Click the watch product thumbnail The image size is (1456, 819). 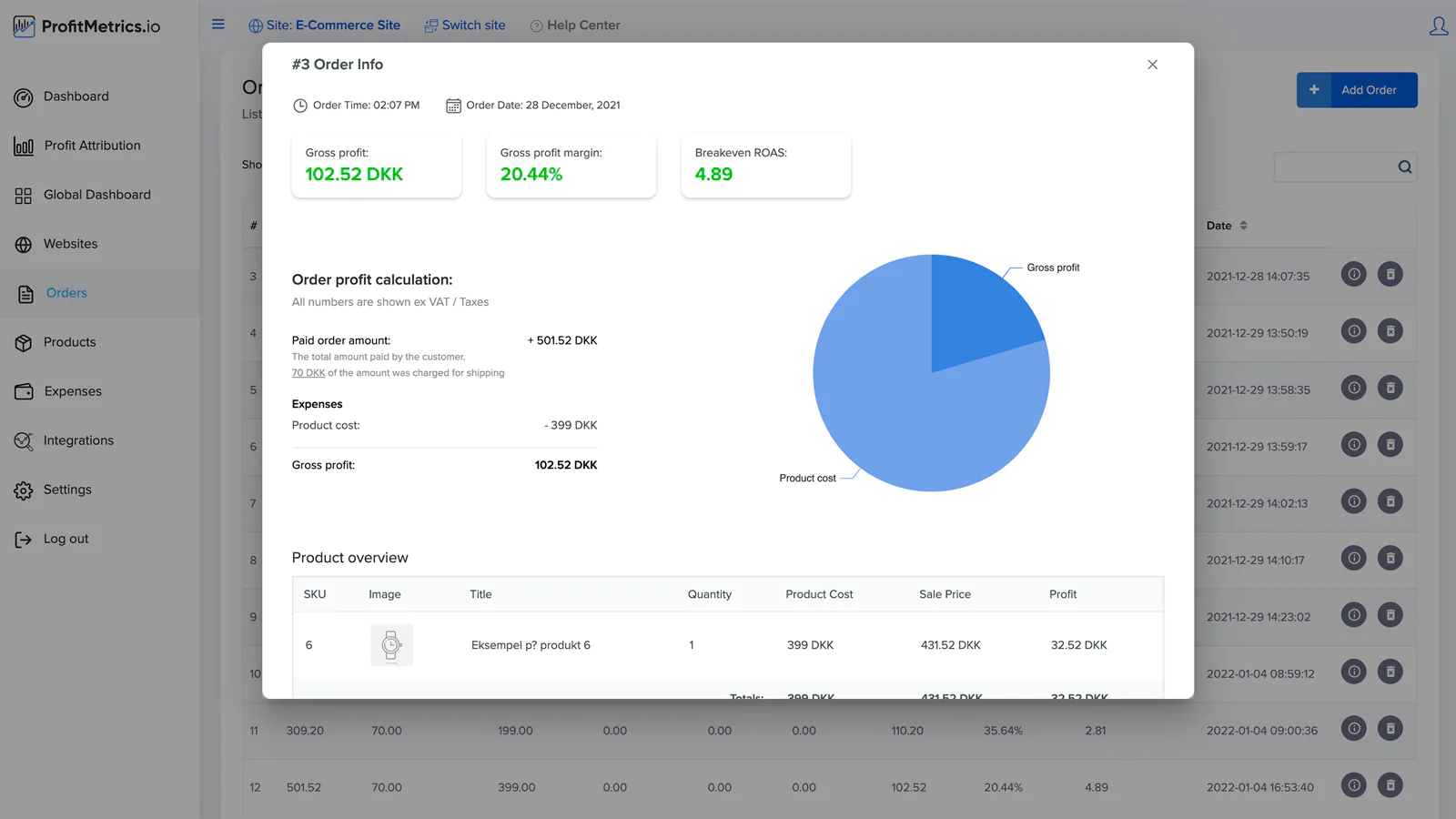[x=391, y=645]
